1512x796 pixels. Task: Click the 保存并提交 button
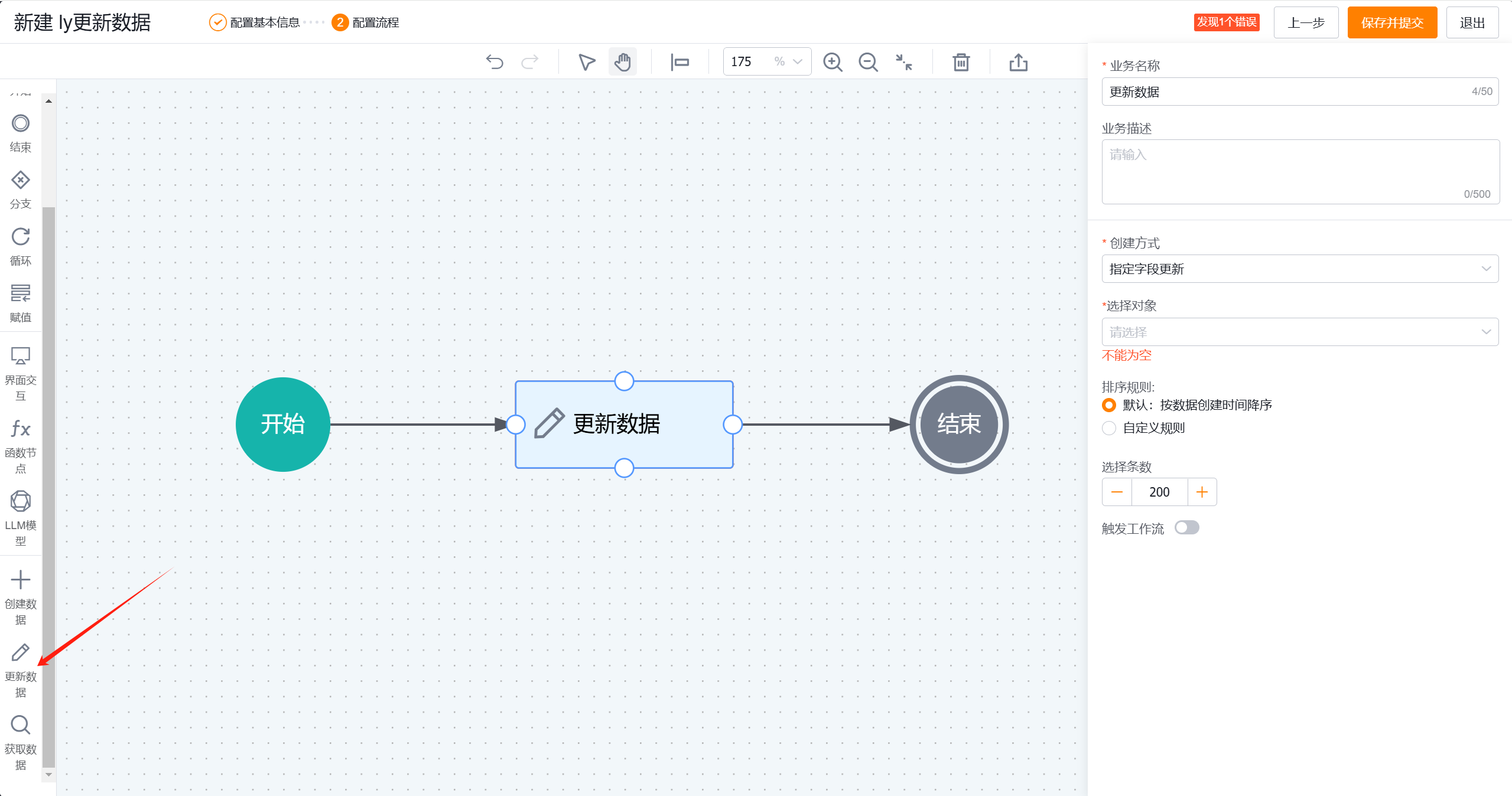pos(1391,22)
